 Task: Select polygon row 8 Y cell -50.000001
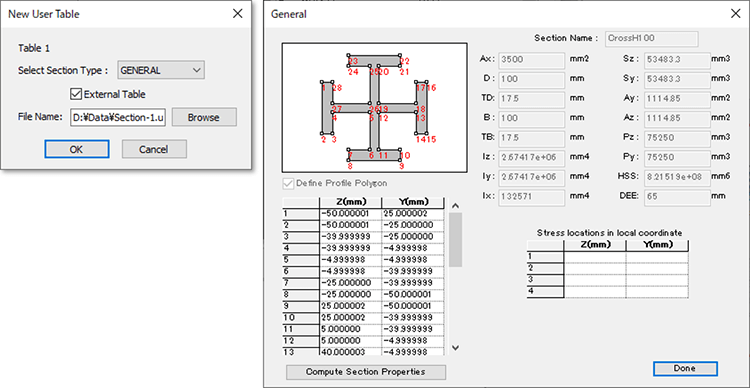coord(413,295)
